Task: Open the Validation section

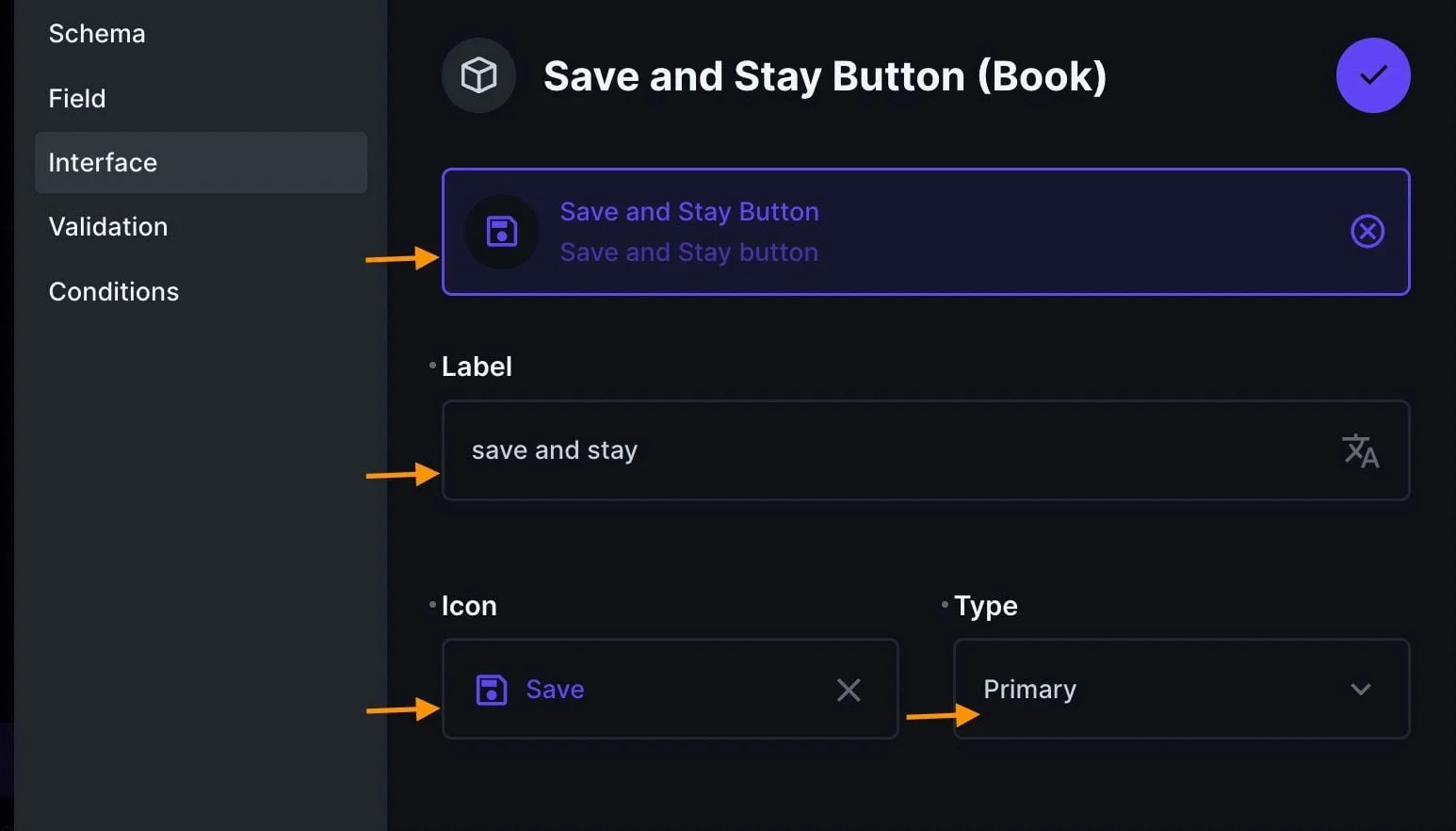Action: [x=108, y=227]
